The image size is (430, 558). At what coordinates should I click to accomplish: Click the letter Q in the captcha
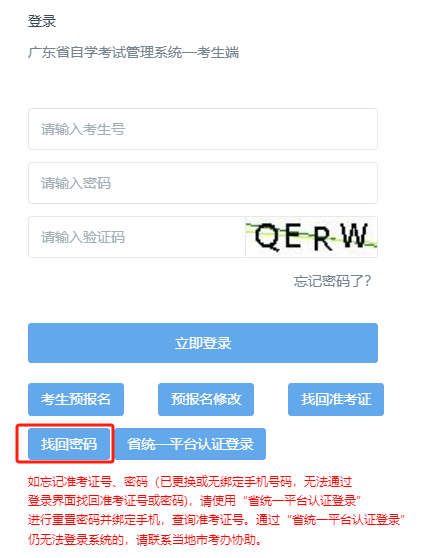(267, 237)
